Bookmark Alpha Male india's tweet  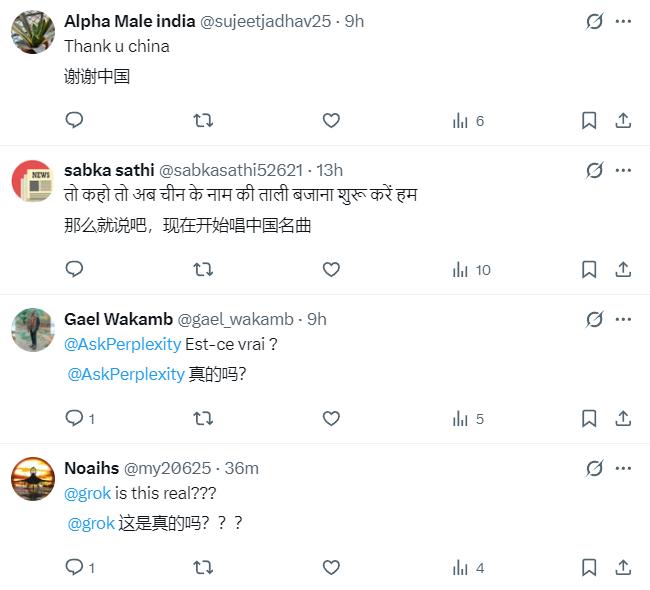coord(589,121)
